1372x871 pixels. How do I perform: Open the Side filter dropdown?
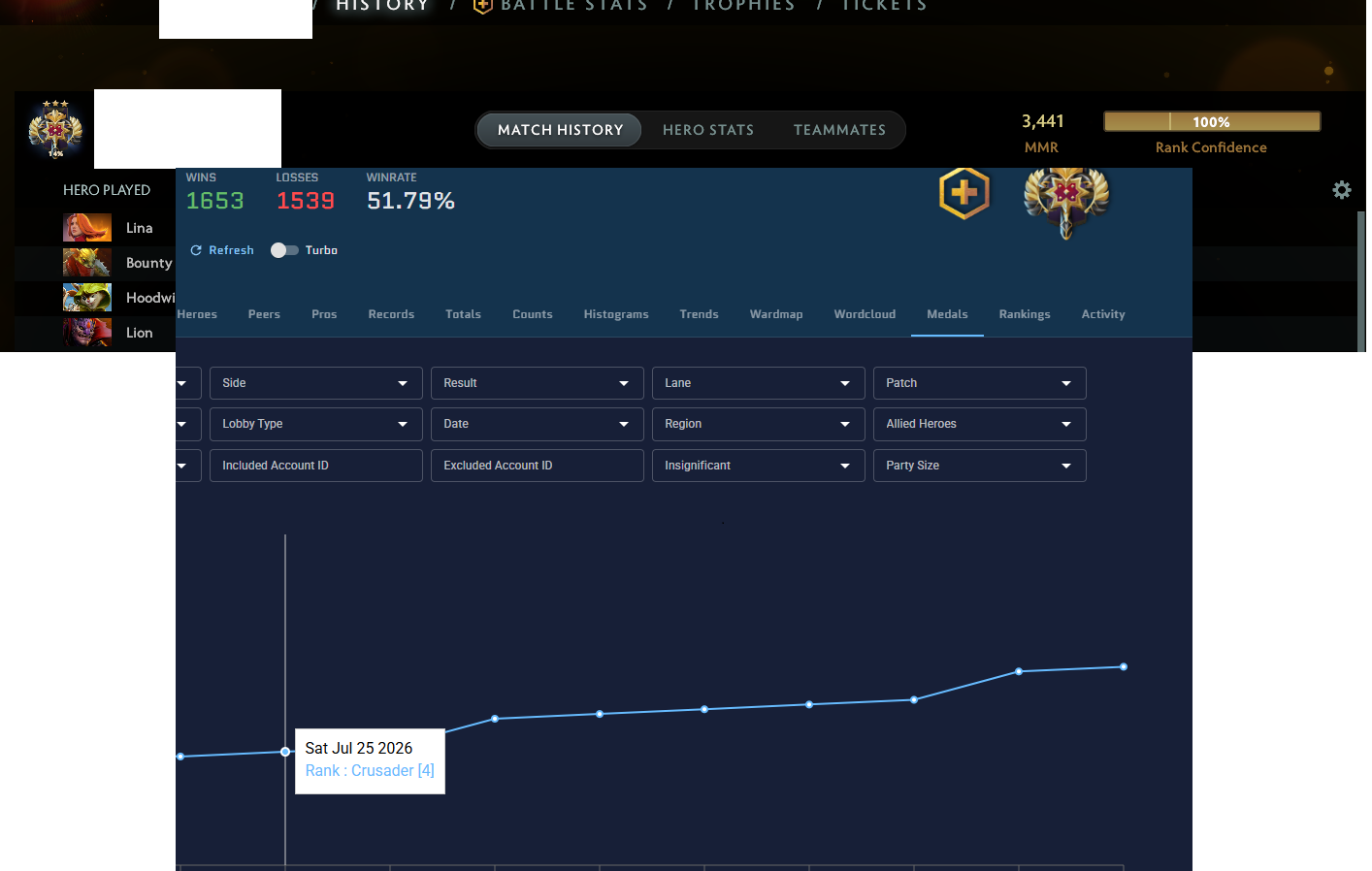(x=316, y=383)
